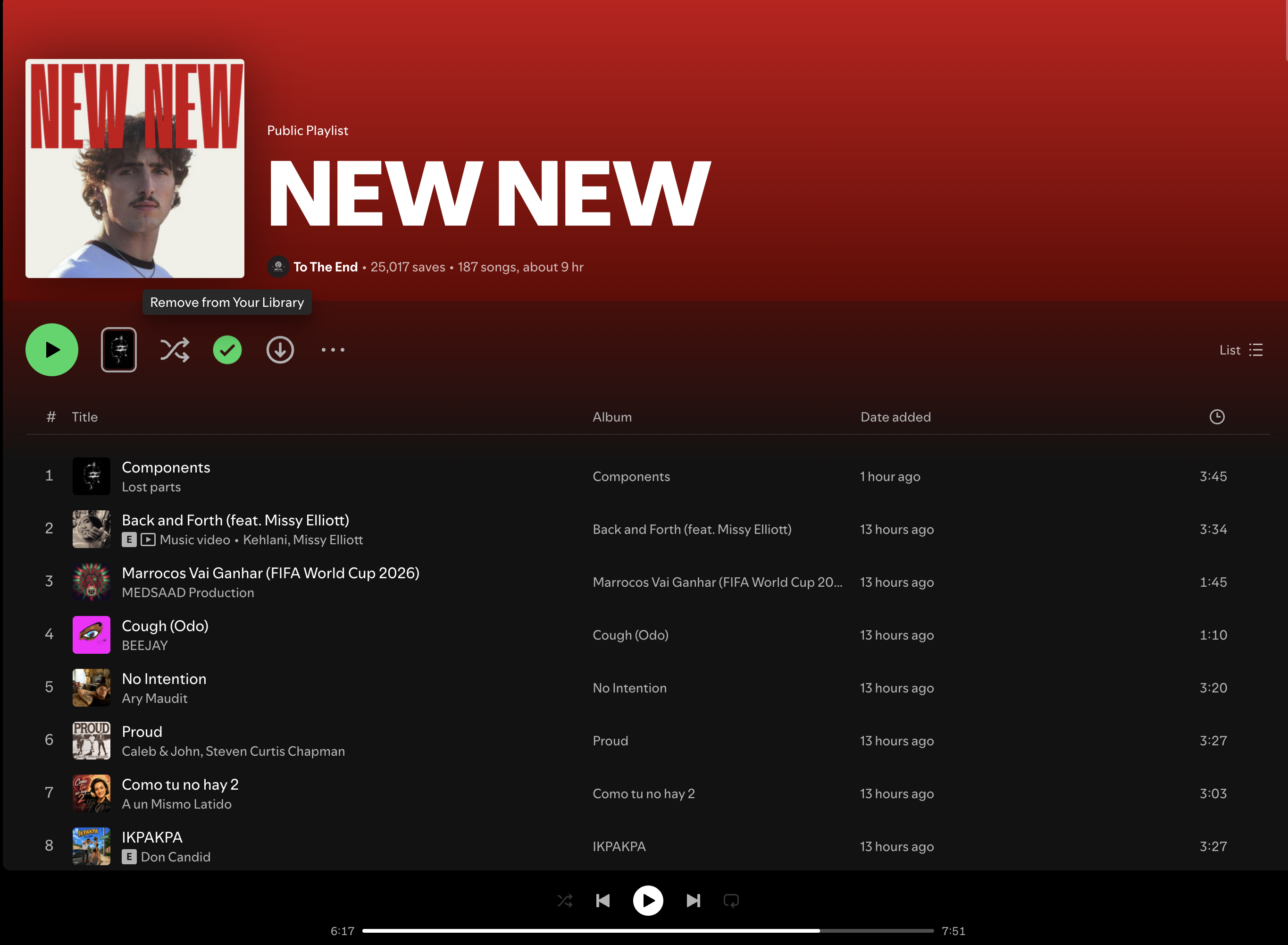Viewport: 1288px width, 945px height.
Task: Open Caleb & John, Steven Curtis Chapman artists
Action: click(233, 751)
